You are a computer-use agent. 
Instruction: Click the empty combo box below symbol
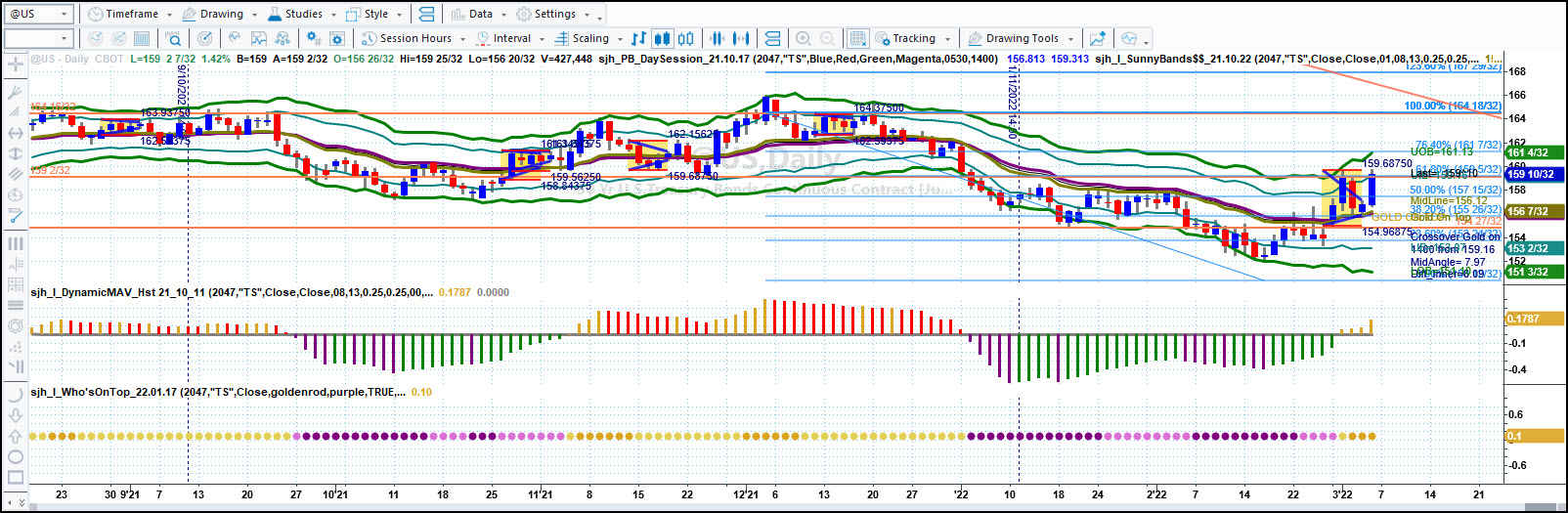pos(39,38)
